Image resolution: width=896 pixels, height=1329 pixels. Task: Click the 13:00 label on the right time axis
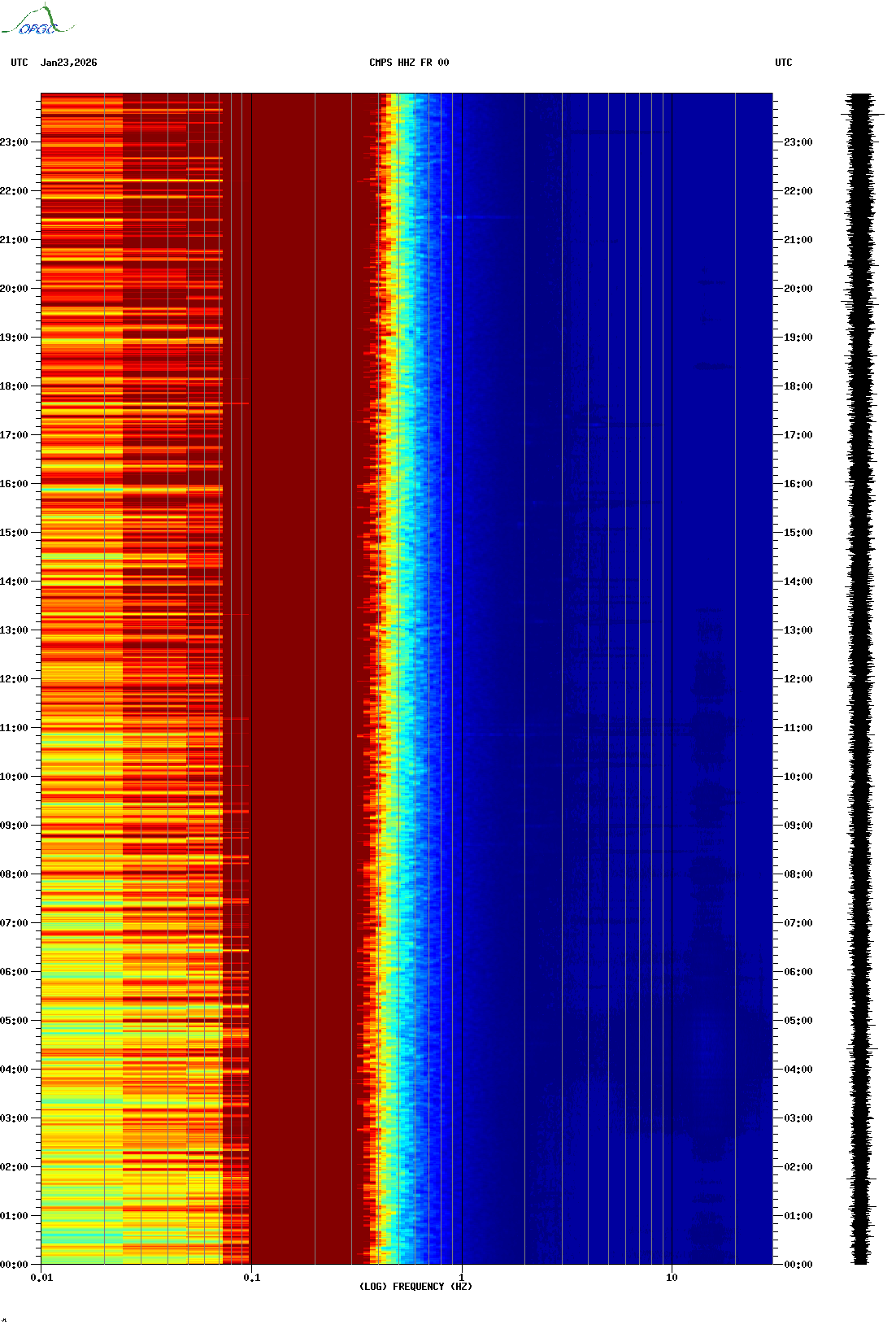click(x=798, y=630)
